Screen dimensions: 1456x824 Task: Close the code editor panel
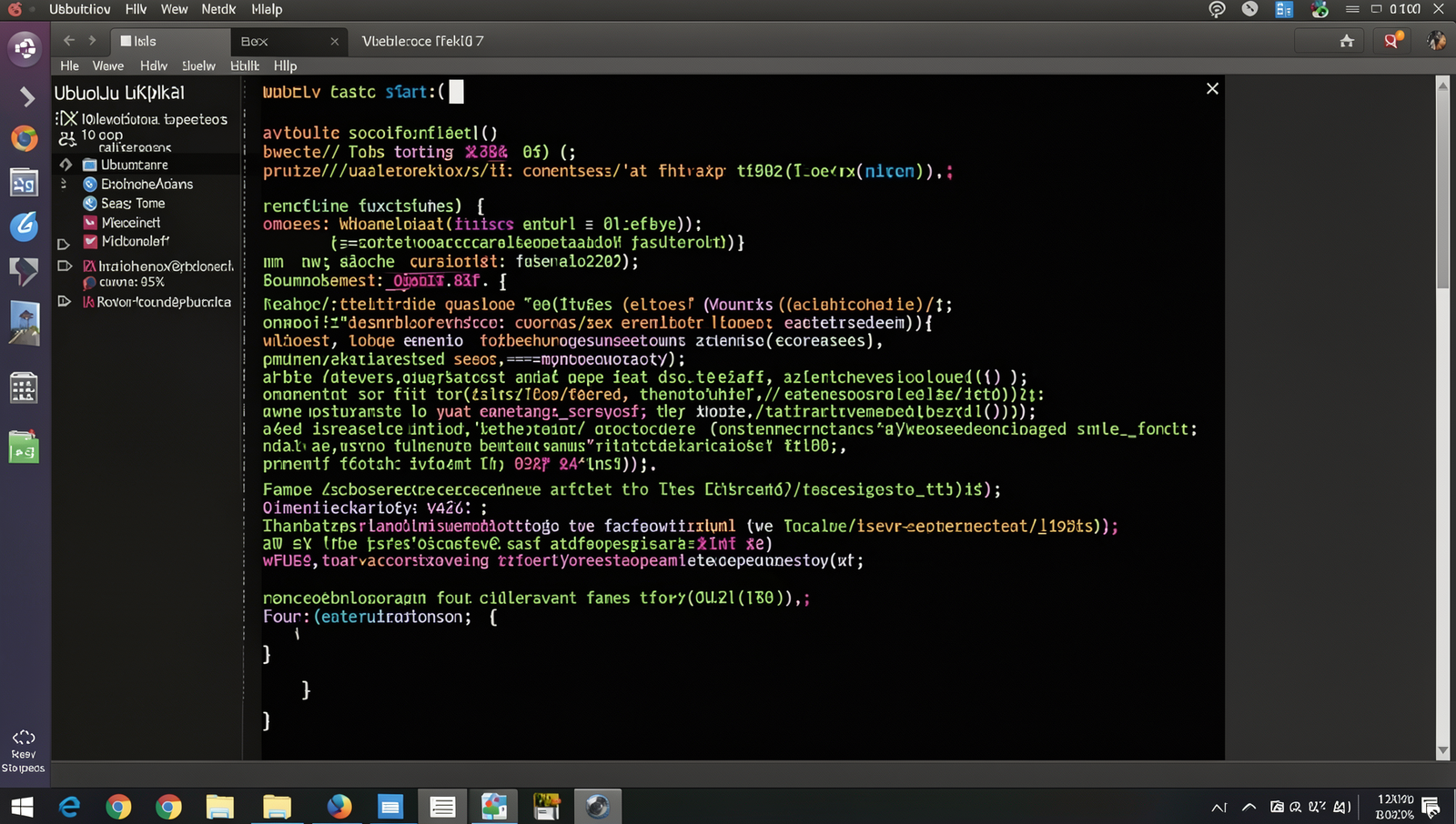click(1212, 88)
